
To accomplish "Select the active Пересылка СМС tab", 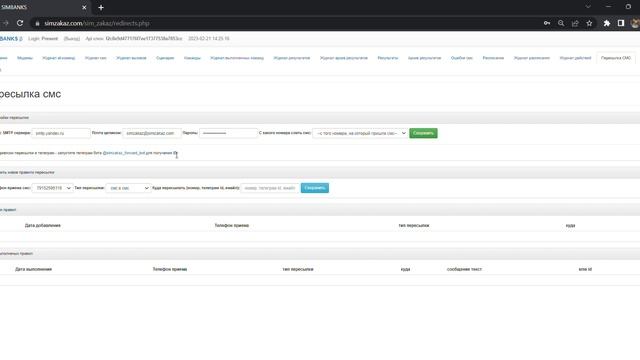I will [x=616, y=58].
